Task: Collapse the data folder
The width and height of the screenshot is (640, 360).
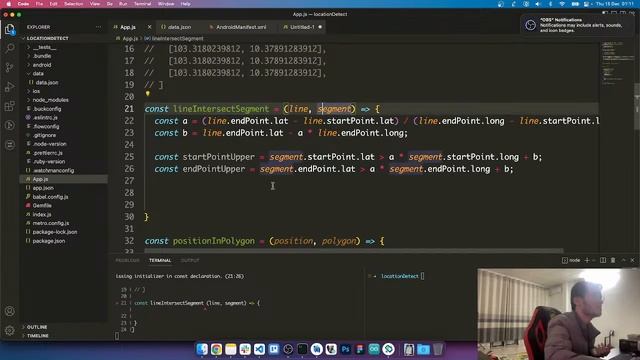Action: [x=38, y=73]
